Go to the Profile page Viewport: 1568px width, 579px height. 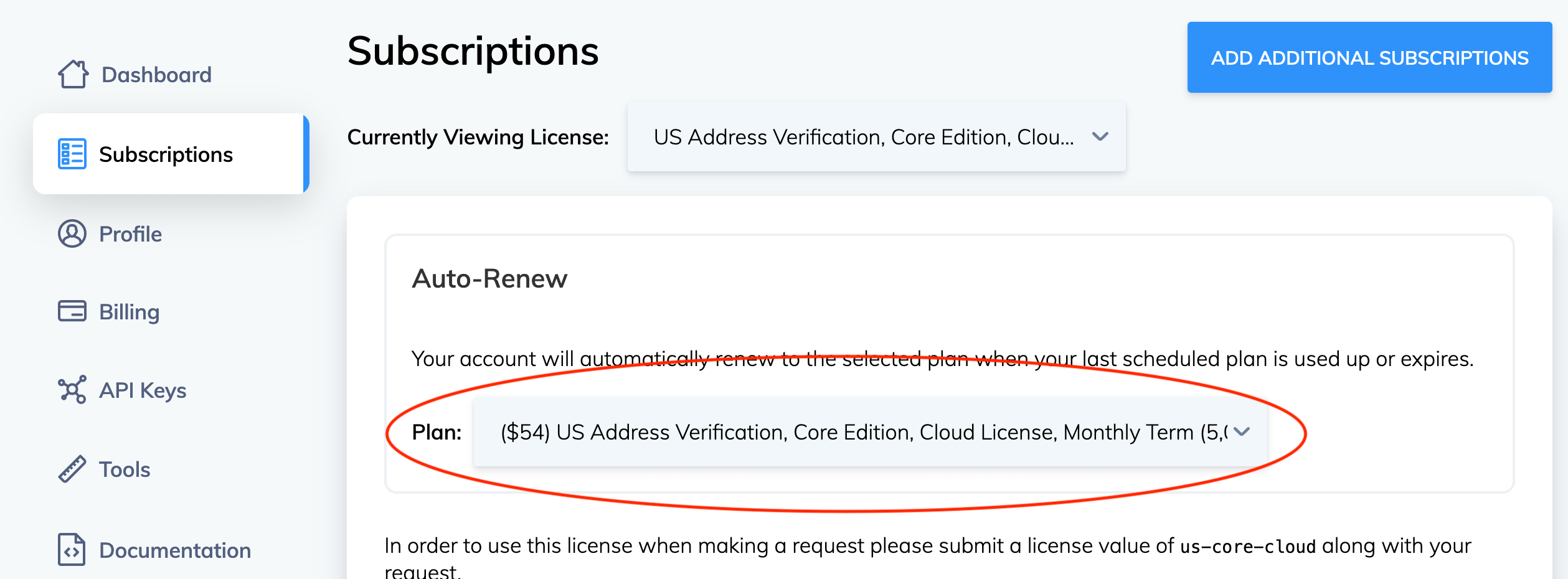point(130,234)
